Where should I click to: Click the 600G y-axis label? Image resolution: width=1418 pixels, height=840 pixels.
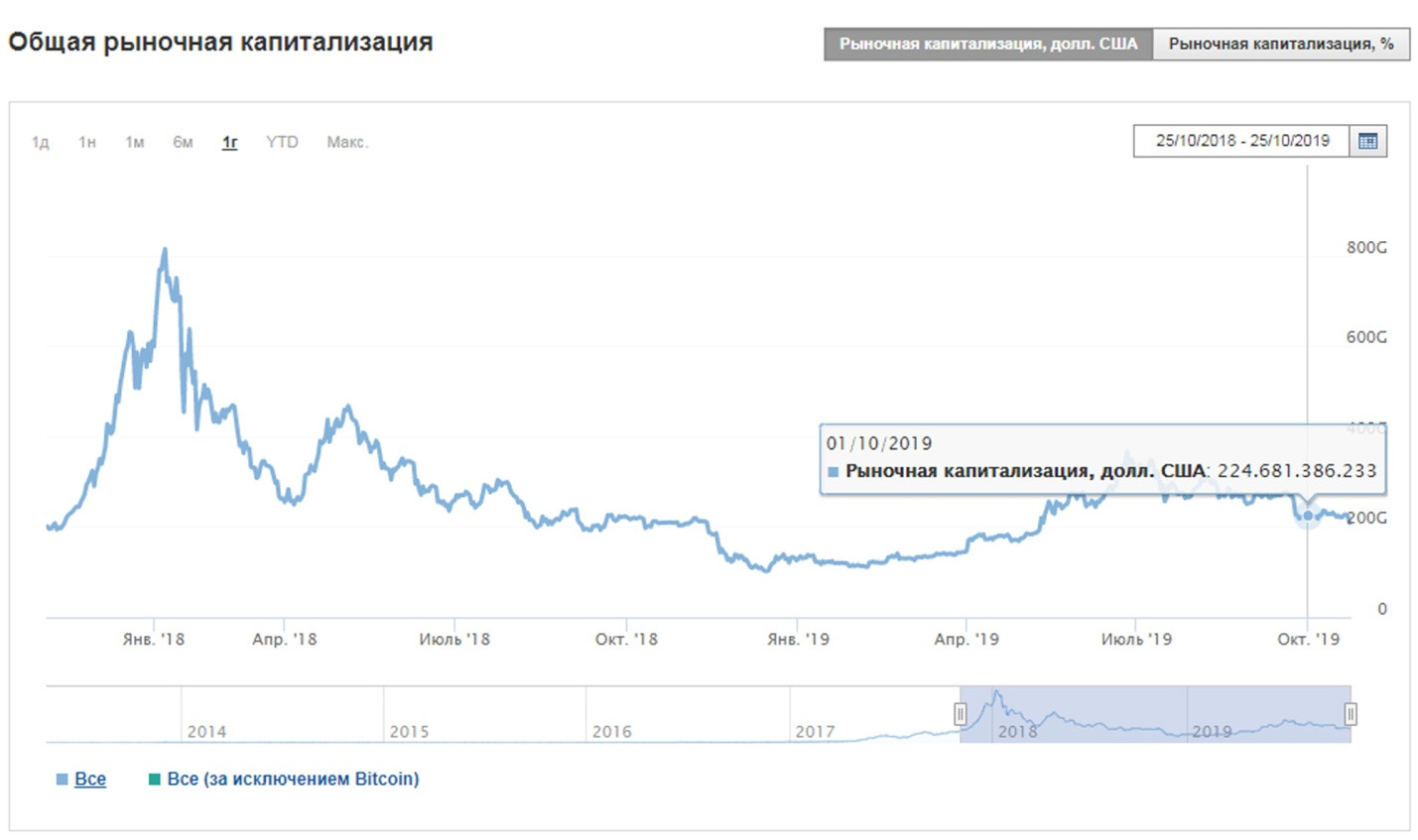pos(1366,337)
